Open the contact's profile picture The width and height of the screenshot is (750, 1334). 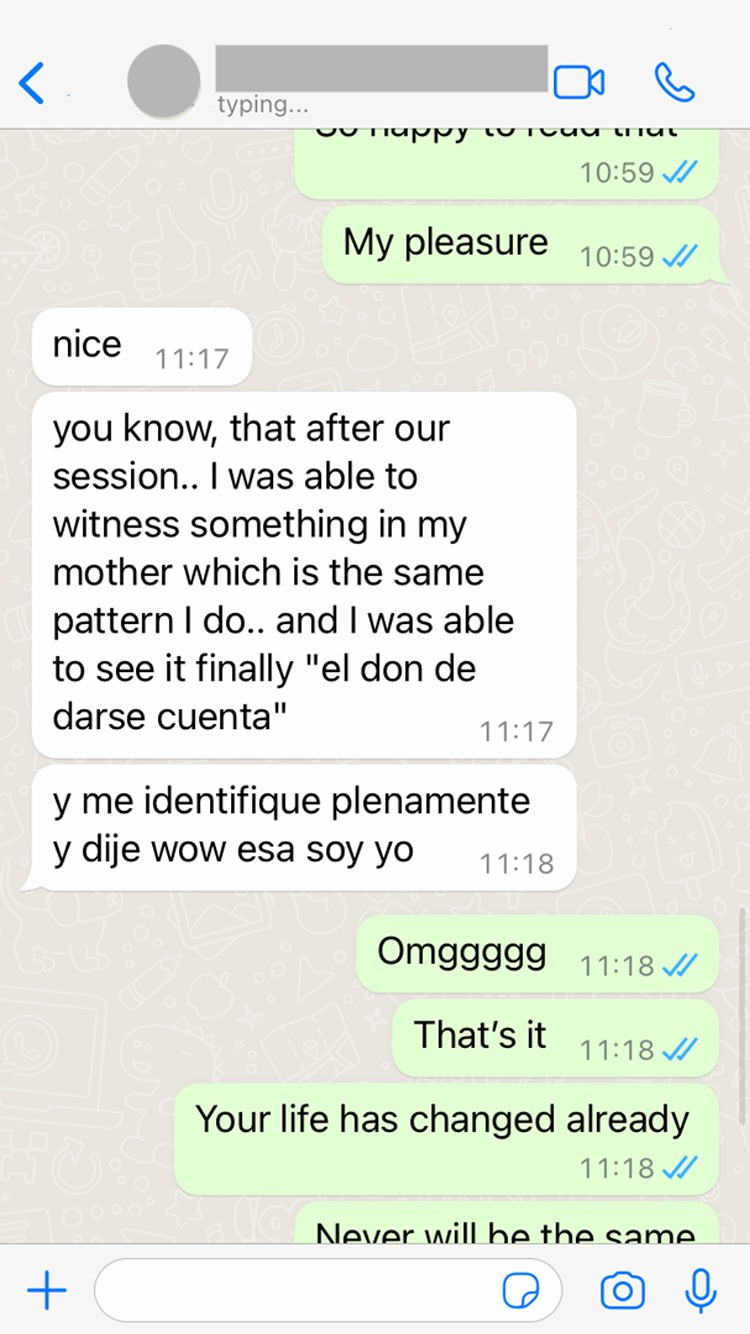click(163, 82)
